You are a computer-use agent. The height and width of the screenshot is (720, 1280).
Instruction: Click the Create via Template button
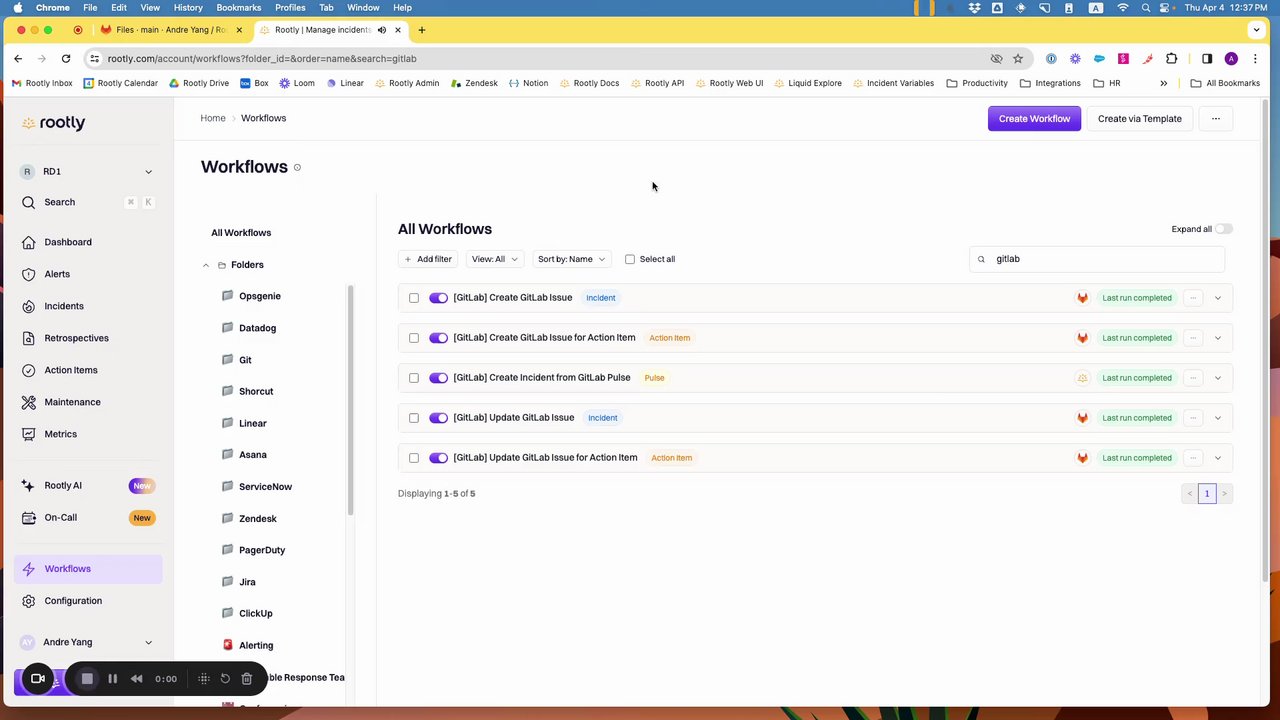coord(1139,119)
